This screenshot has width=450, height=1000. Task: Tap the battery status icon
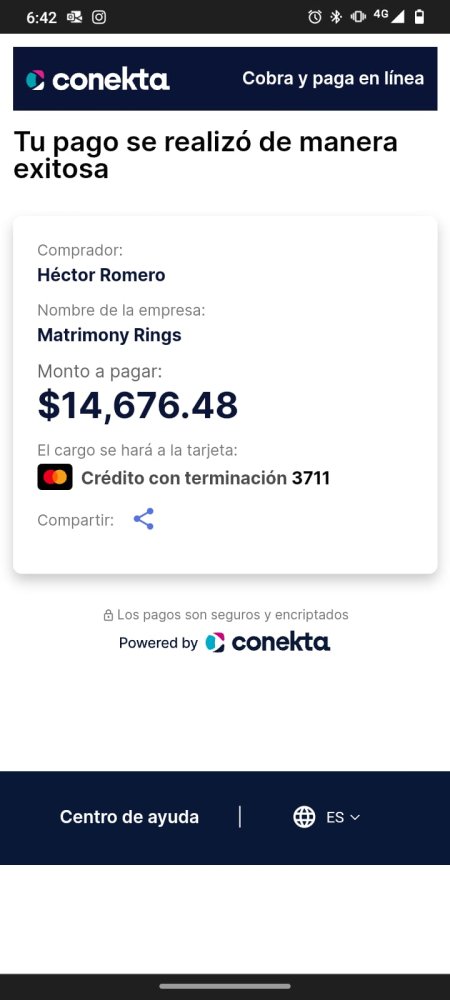(x=419, y=17)
